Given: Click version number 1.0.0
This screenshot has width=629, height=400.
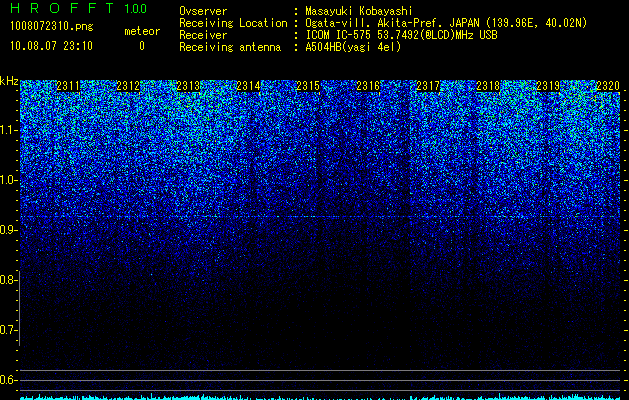Looking at the screenshot, I should click(135, 8).
